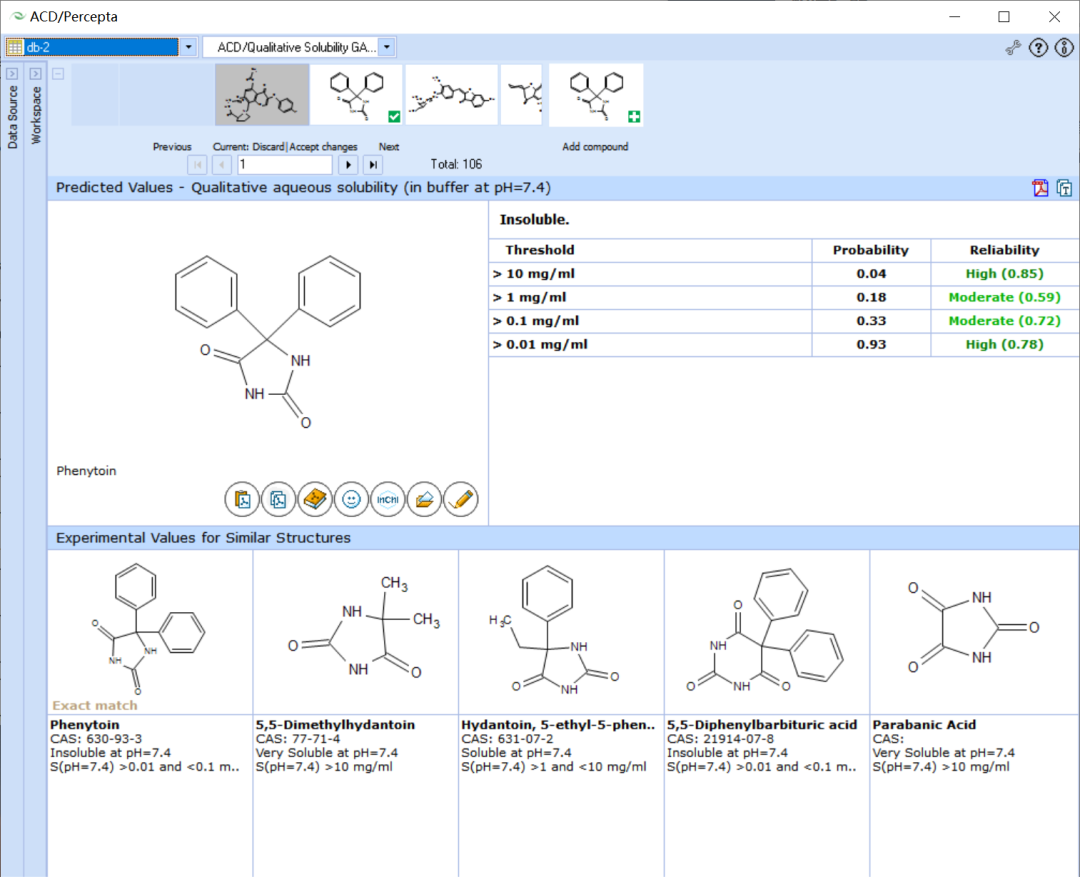This screenshot has height=877, width=1080.
Task: Select the long-chain compound thumbnail
Action: pos(452,95)
